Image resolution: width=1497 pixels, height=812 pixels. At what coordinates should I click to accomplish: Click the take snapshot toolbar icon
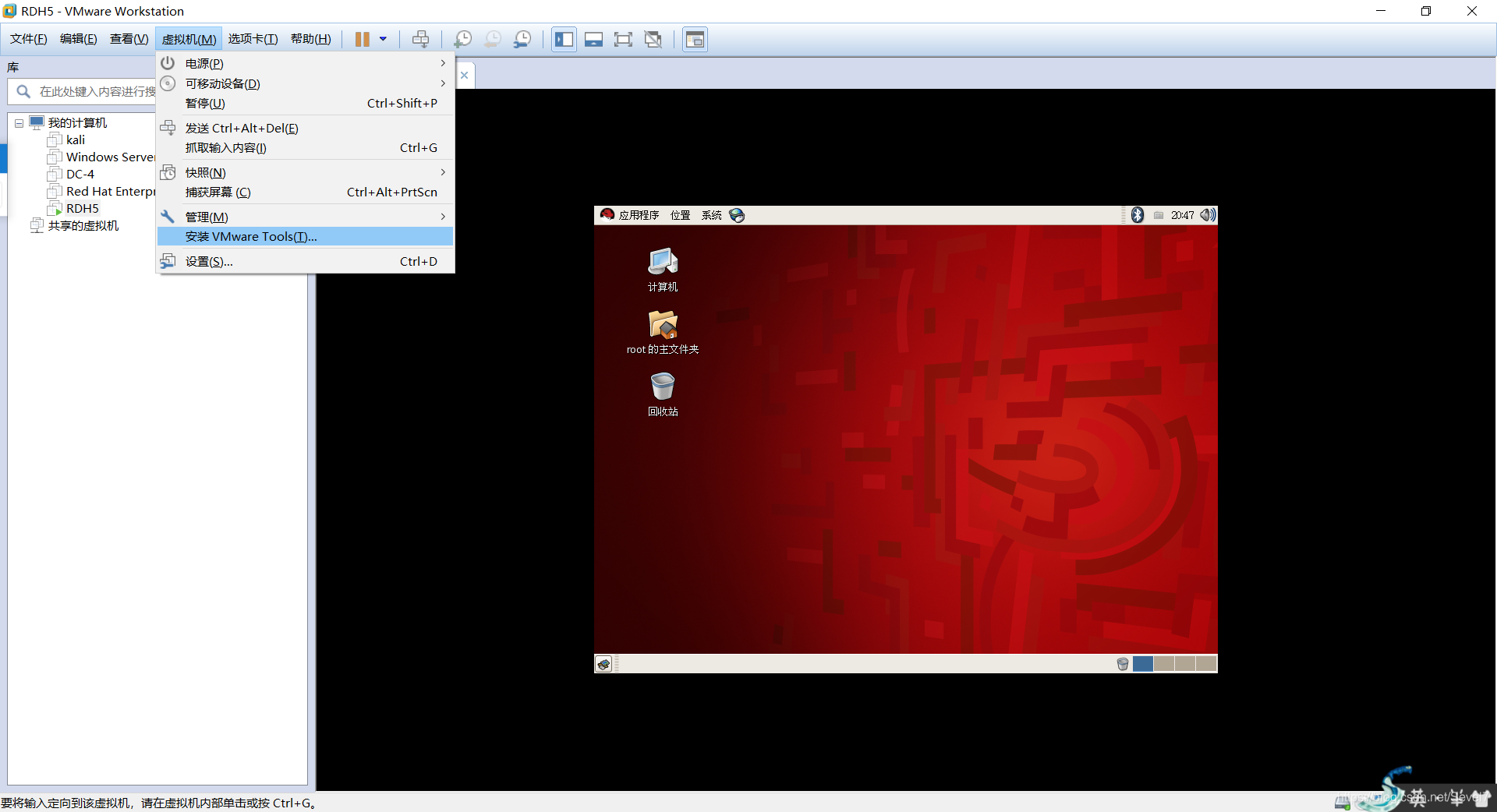[x=462, y=39]
